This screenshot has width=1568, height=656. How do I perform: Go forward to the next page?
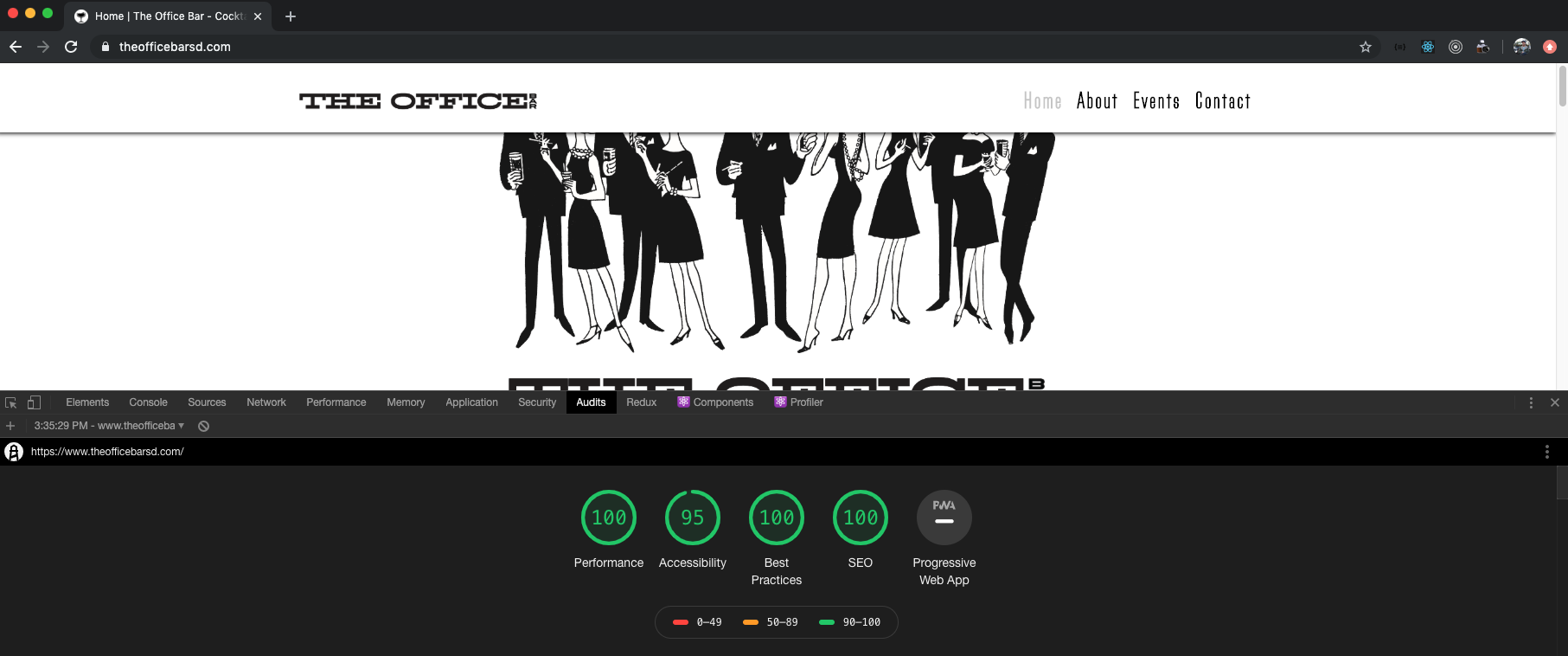point(43,47)
